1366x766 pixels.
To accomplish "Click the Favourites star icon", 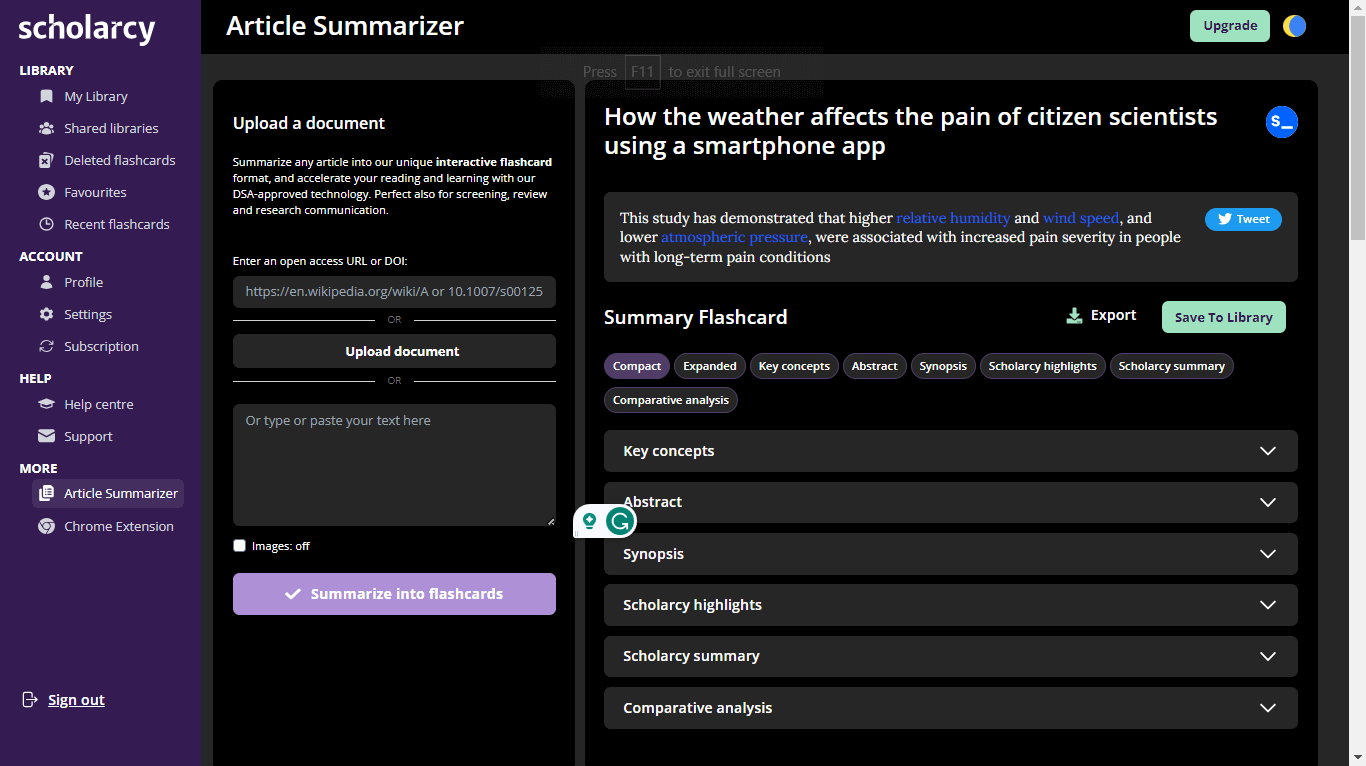I will pos(46,192).
